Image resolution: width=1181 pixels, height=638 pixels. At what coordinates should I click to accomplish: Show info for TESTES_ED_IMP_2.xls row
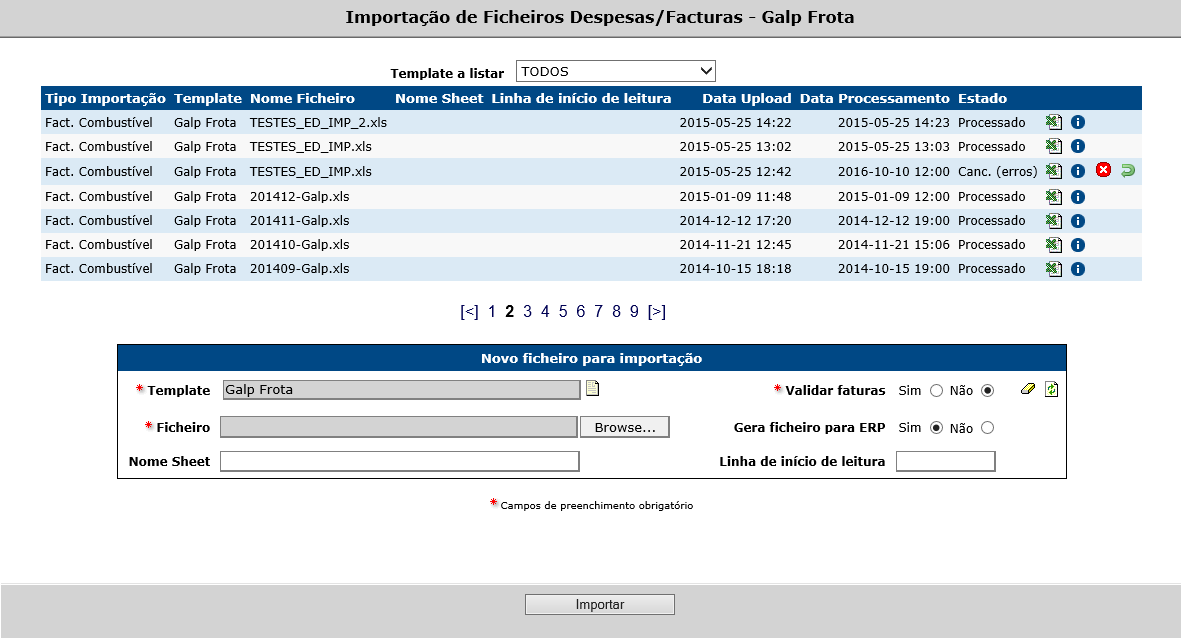[x=1078, y=122]
